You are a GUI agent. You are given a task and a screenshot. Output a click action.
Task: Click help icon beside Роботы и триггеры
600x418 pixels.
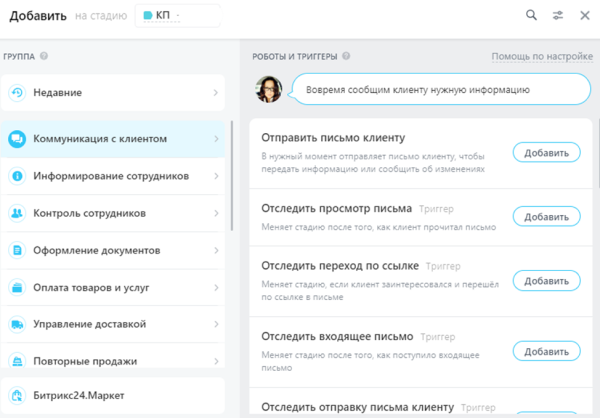(346, 57)
